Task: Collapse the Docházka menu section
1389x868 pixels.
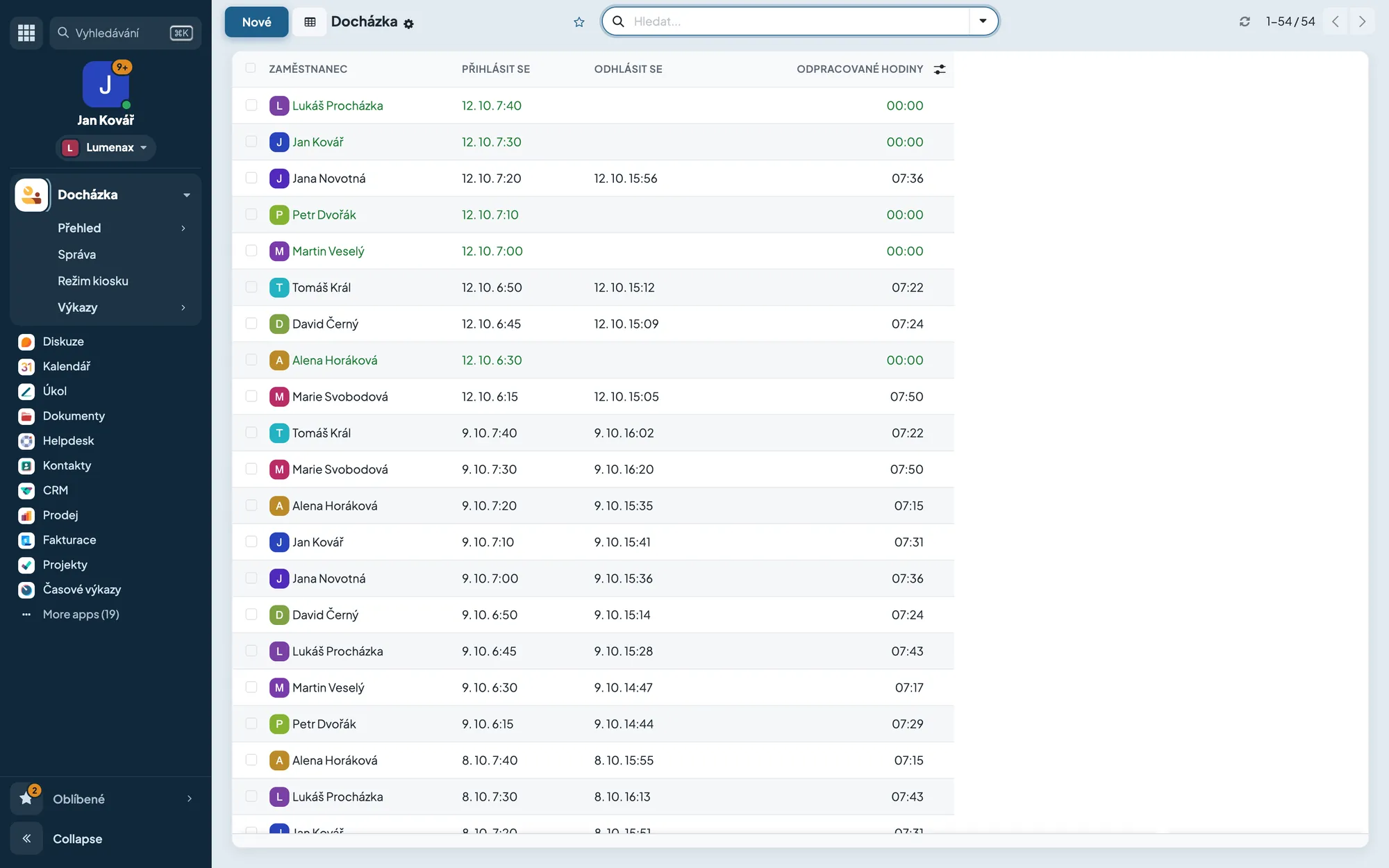Action: point(186,195)
